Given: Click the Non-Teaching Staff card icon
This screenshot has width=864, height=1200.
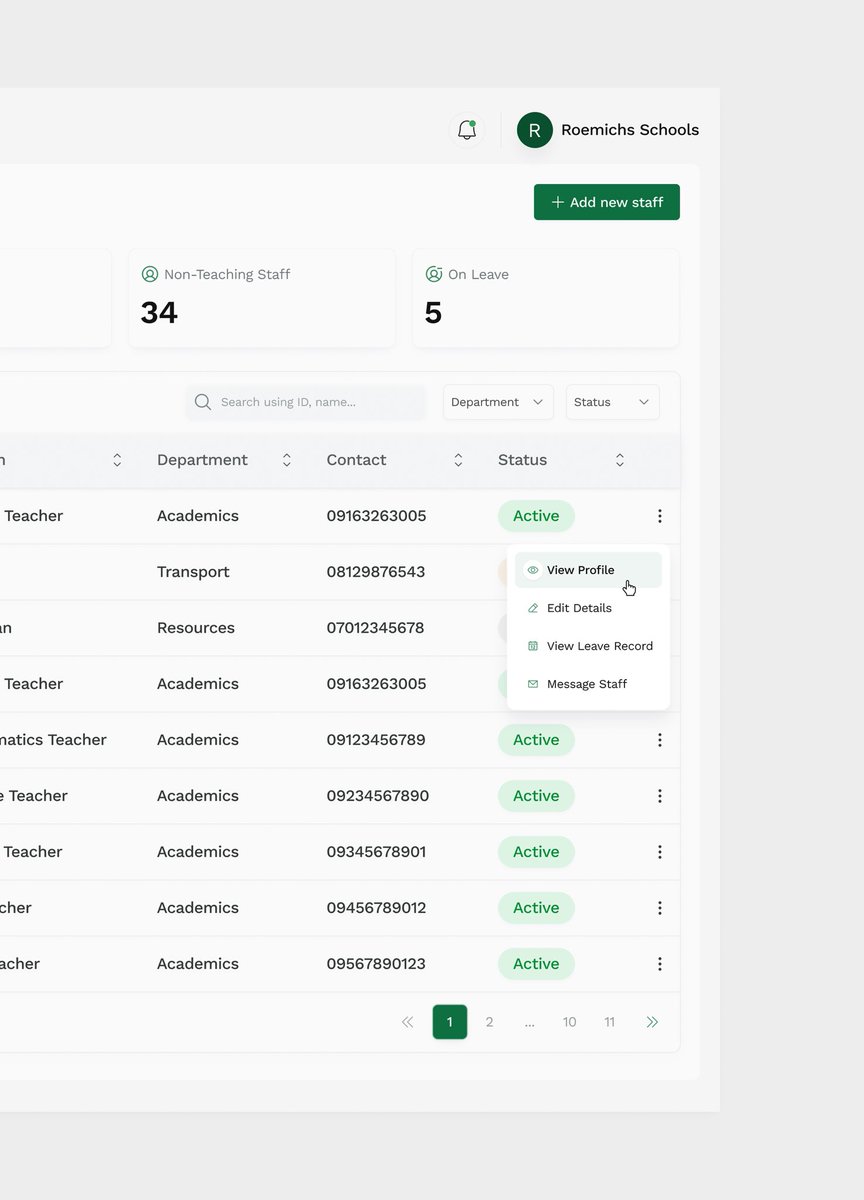Looking at the screenshot, I should pyautogui.click(x=150, y=274).
